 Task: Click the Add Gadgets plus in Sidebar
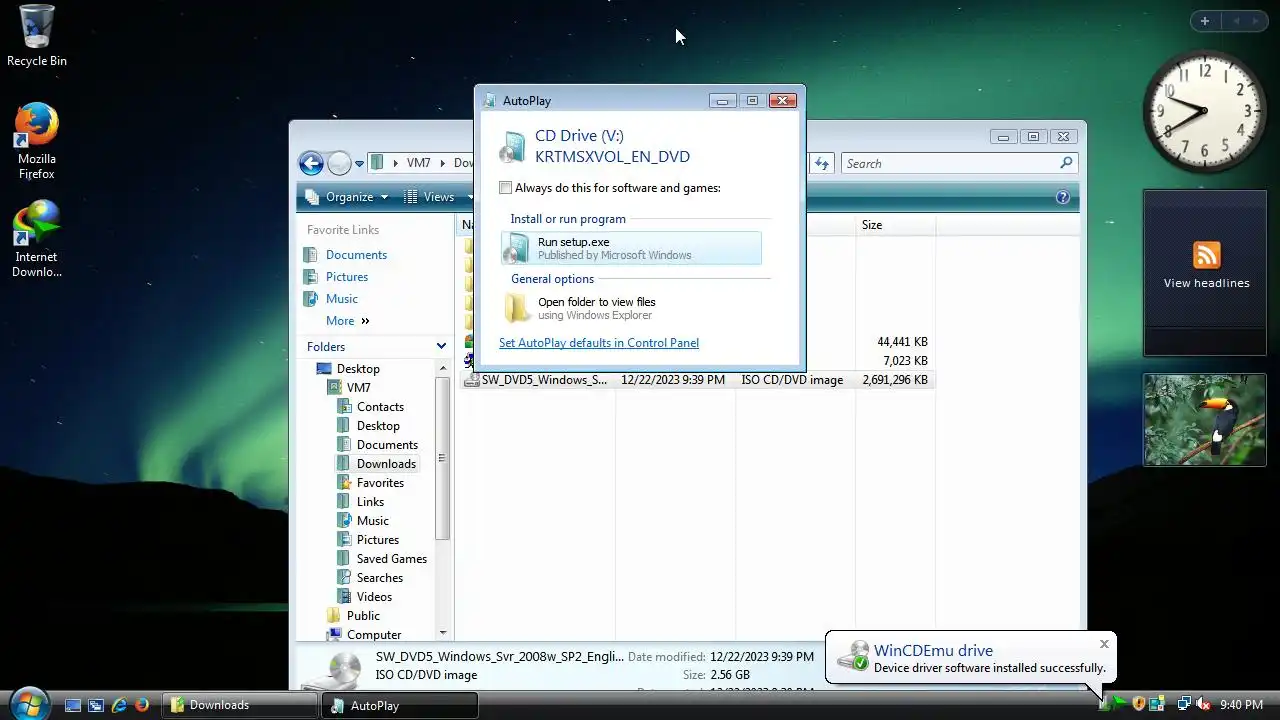coord(1205,21)
